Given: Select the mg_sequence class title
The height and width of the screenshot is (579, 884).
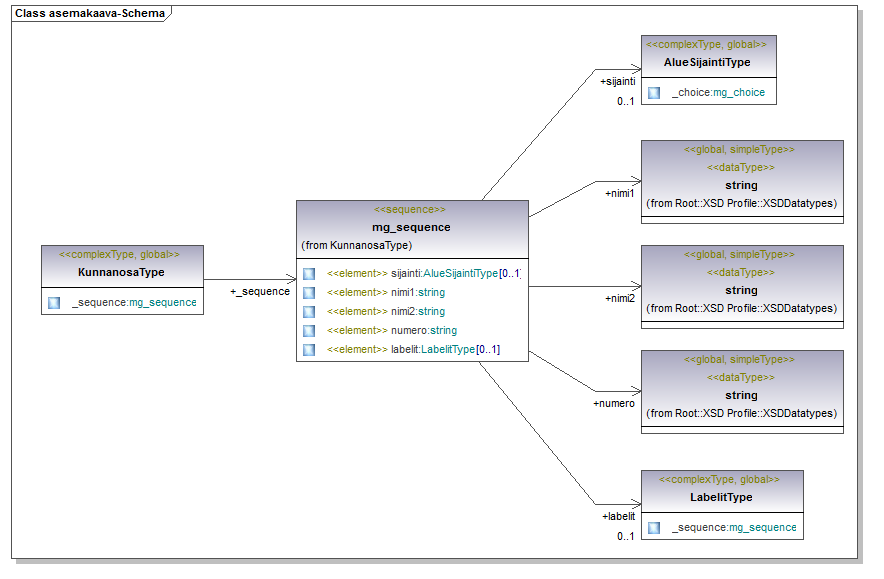Looking at the screenshot, I should pyautogui.click(x=411, y=227).
